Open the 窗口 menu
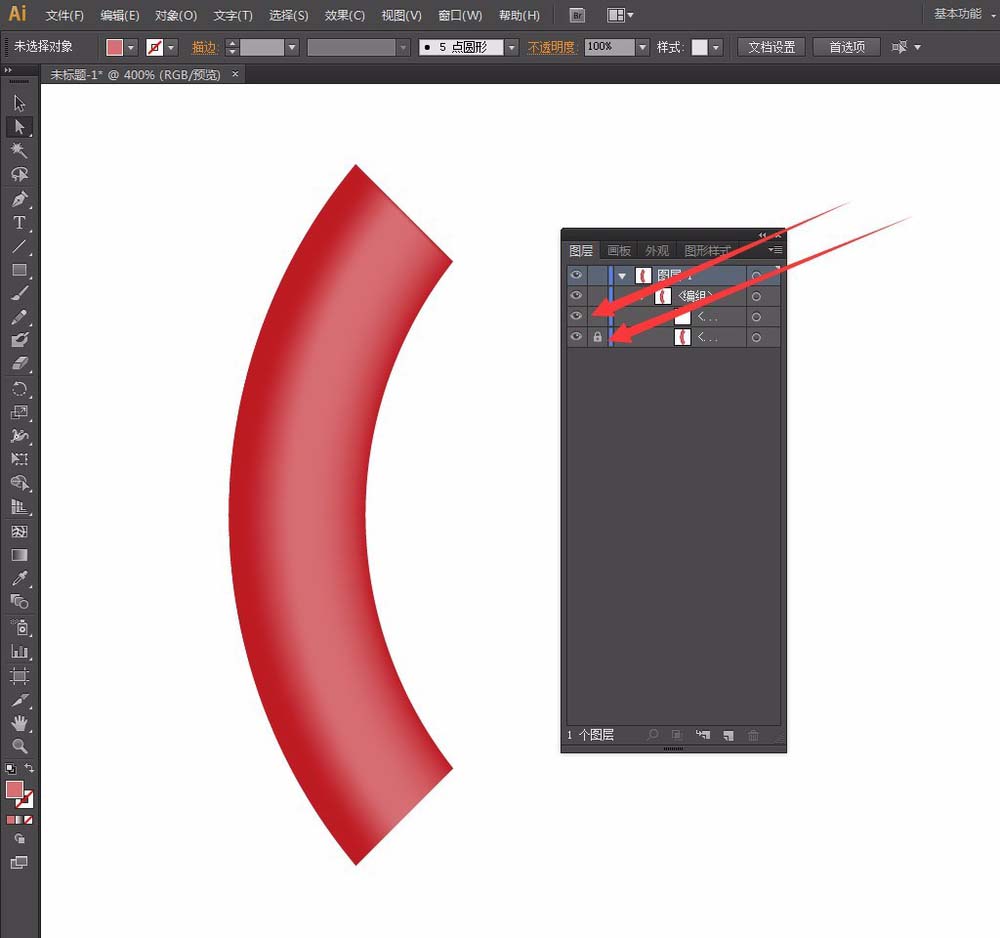The width and height of the screenshot is (1000, 938). tap(458, 15)
